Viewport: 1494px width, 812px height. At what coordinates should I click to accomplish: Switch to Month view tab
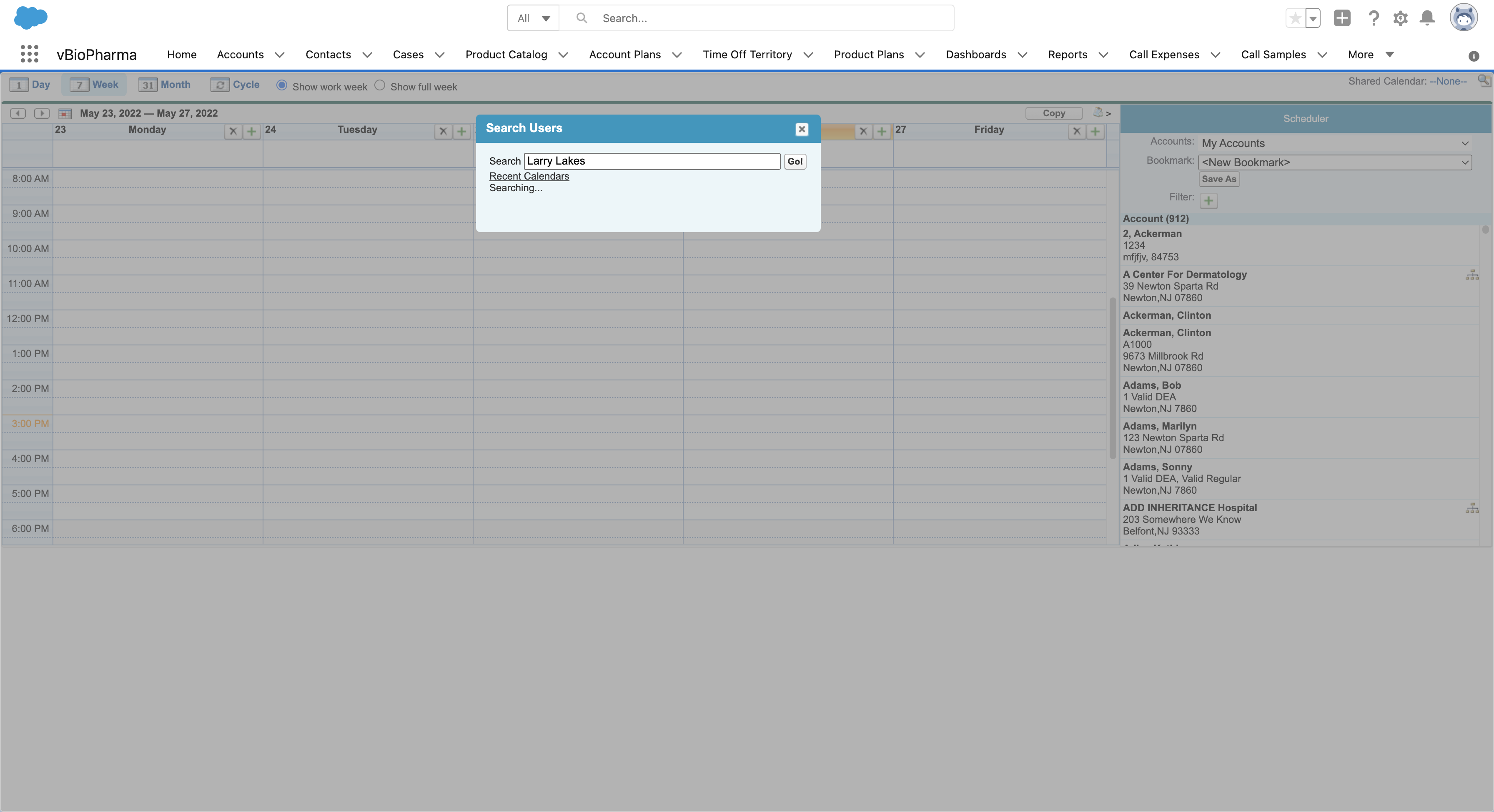[x=165, y=85]
